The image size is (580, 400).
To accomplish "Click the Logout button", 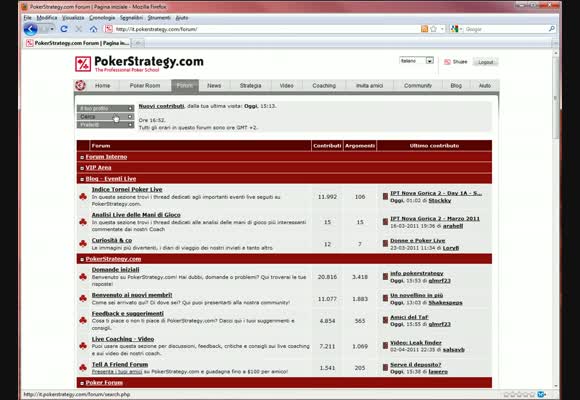I will (485, 62).
